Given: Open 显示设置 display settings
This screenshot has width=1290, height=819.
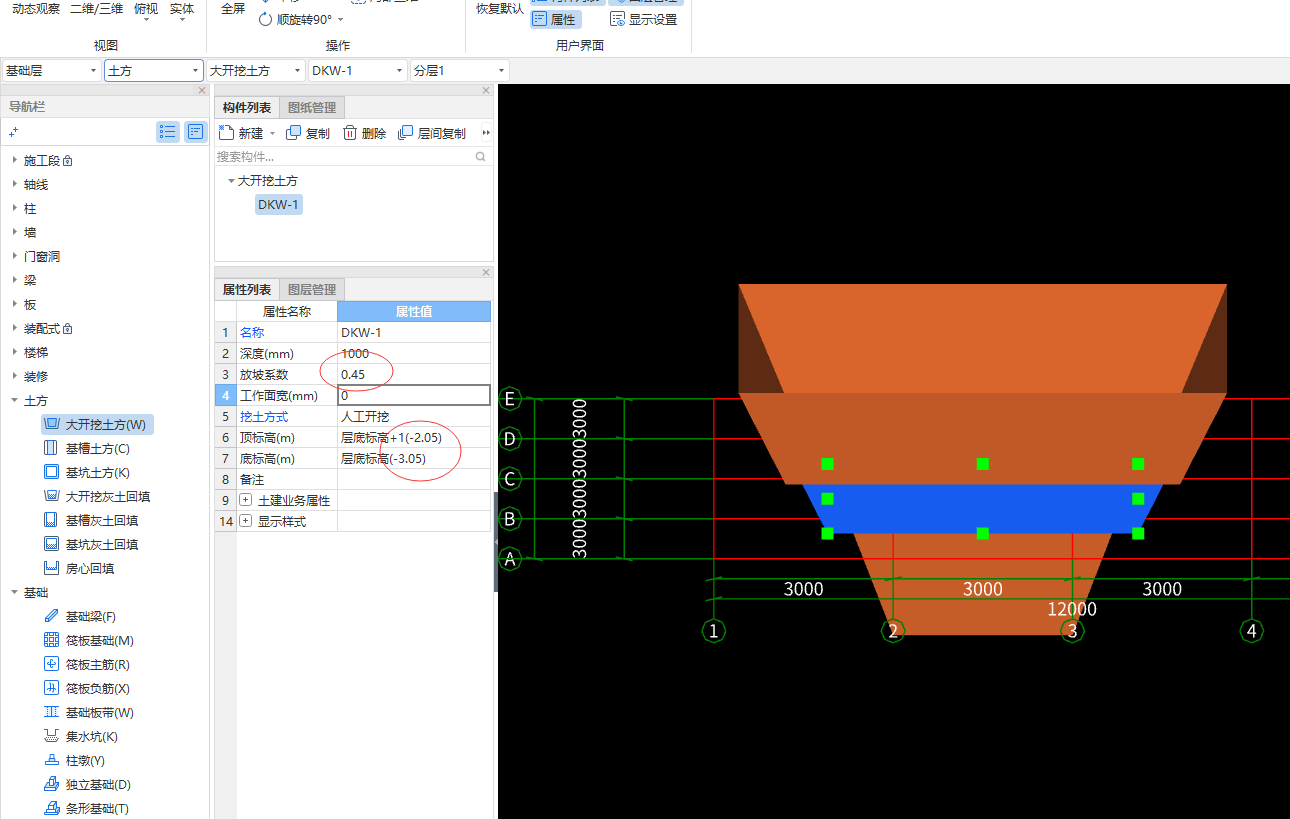Looking at the screenshot, I should point(643,19).
